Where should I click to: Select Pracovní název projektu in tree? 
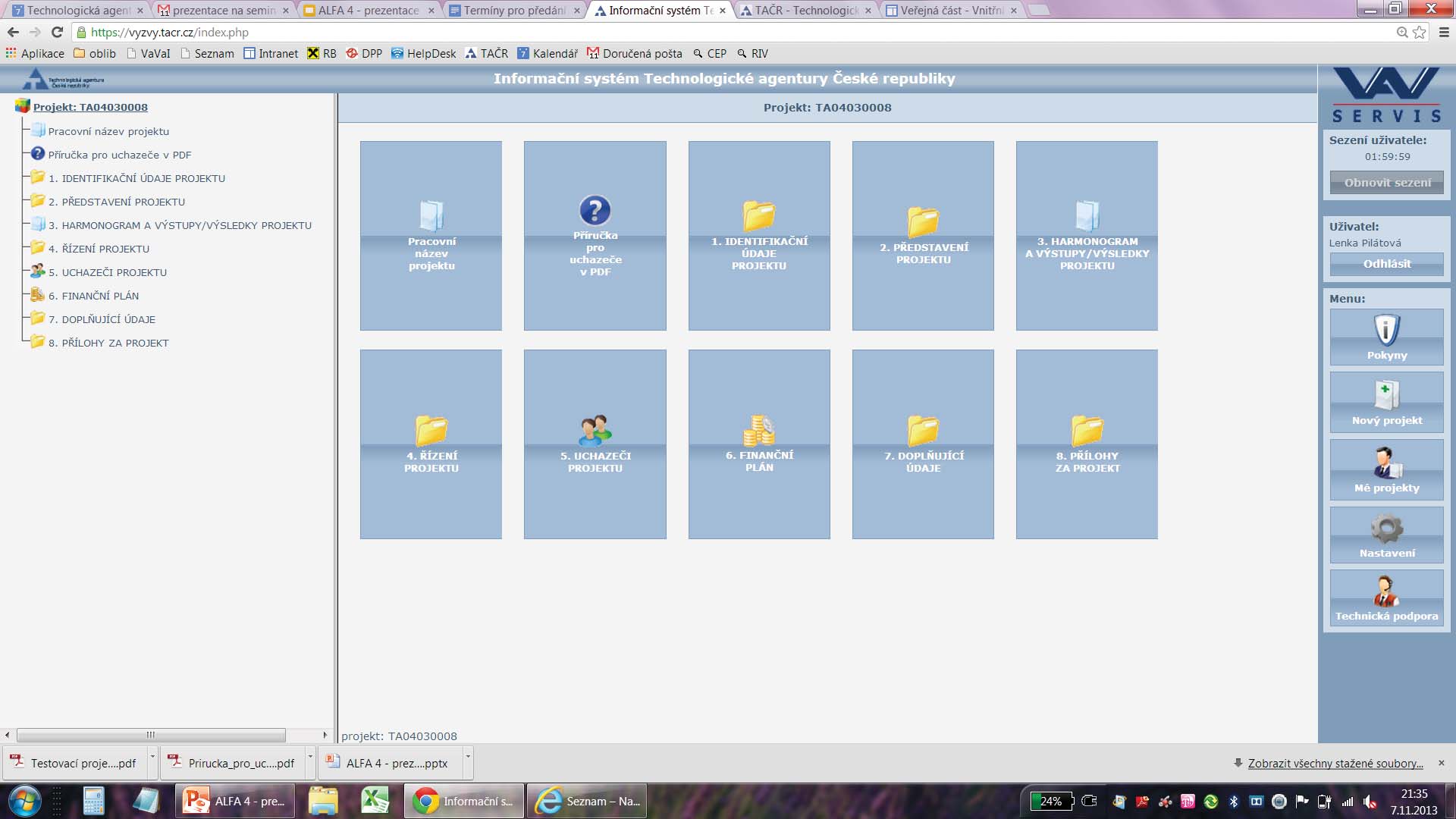click(108, 131)
